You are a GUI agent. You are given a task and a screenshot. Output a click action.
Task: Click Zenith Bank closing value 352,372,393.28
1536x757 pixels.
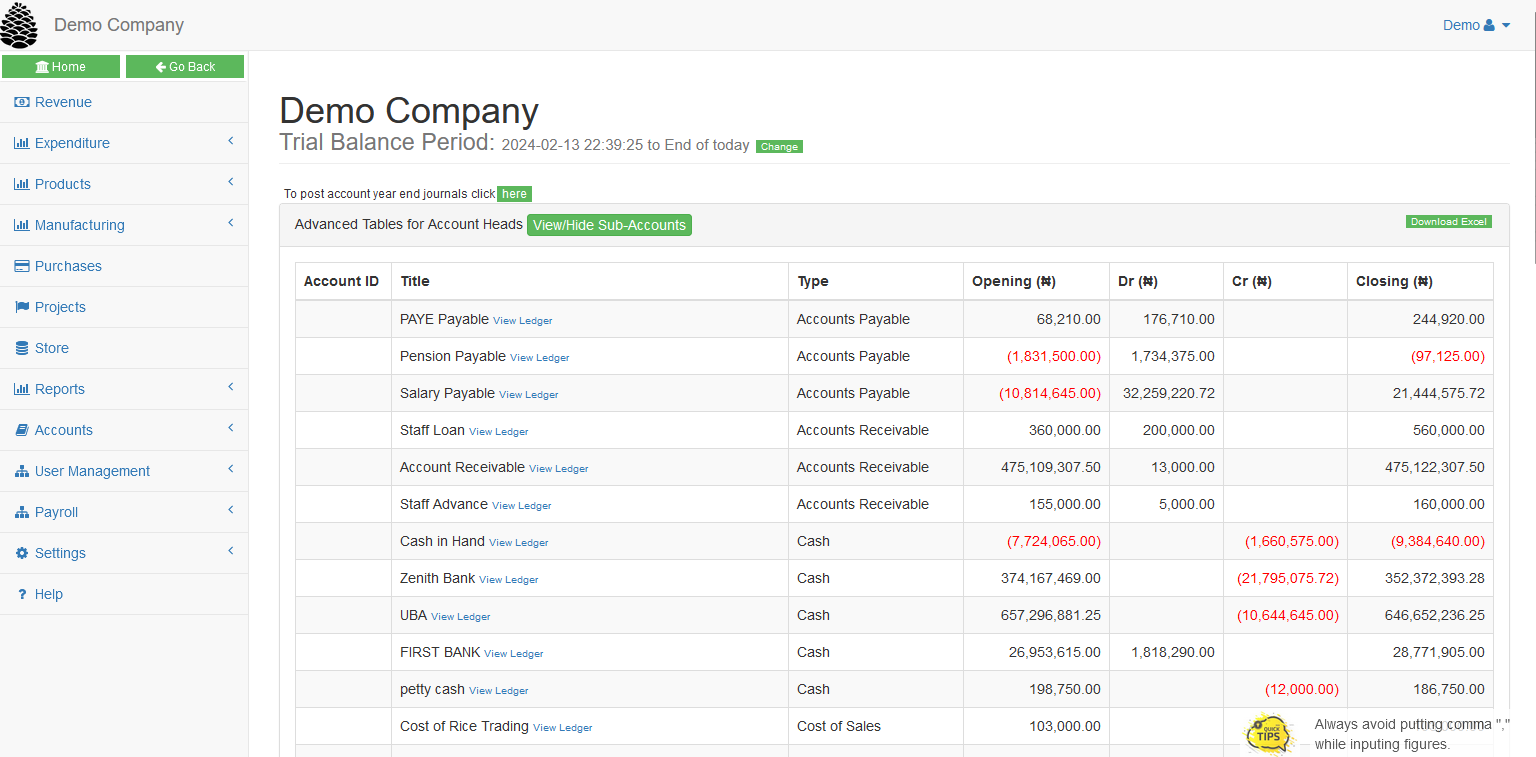tap(1435, 578)
